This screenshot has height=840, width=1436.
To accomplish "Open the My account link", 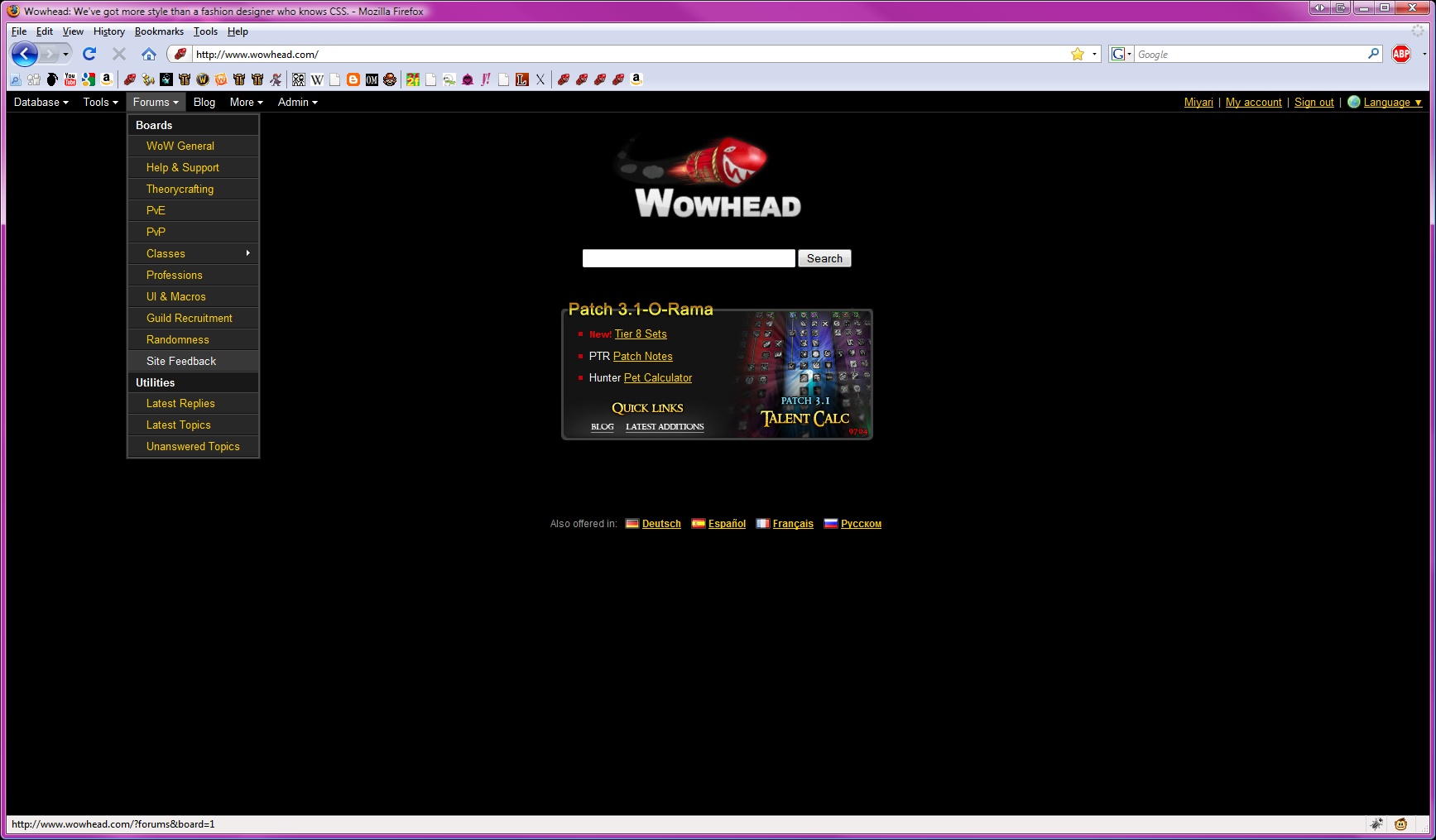I will click(x=1254, y=103).
